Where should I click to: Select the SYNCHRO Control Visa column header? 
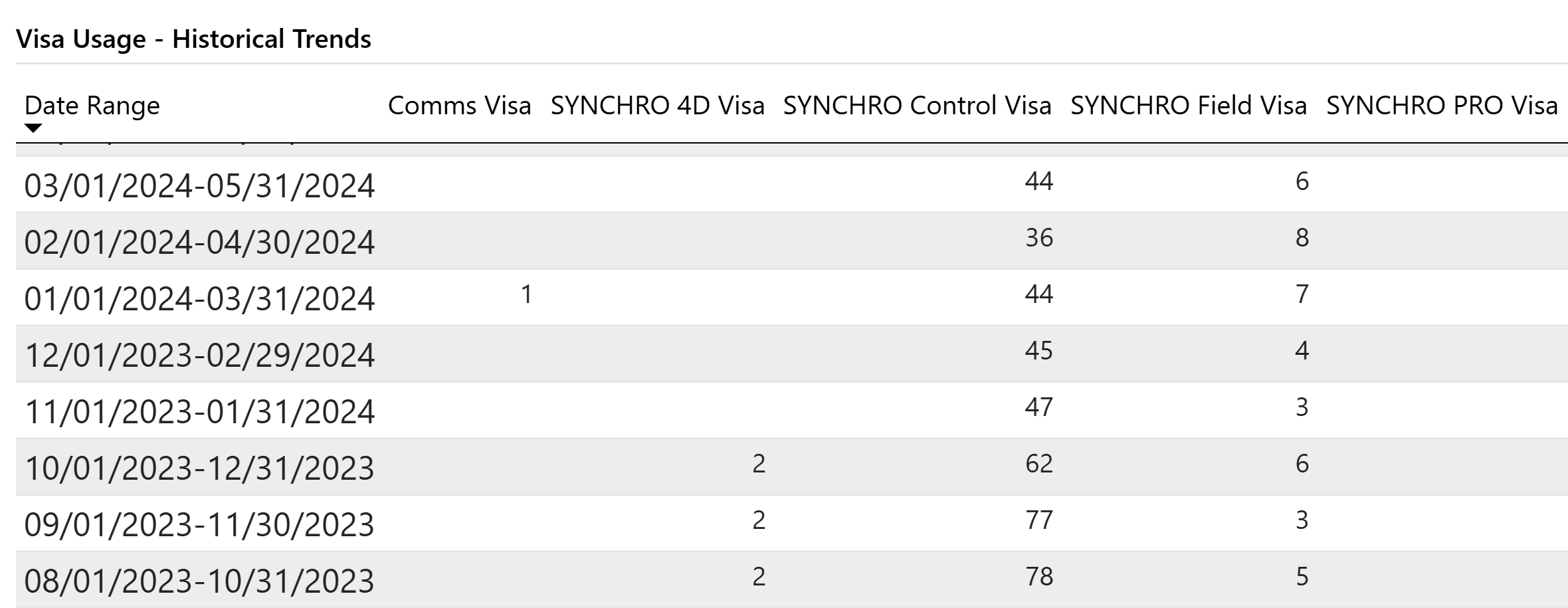click(917, 106)
